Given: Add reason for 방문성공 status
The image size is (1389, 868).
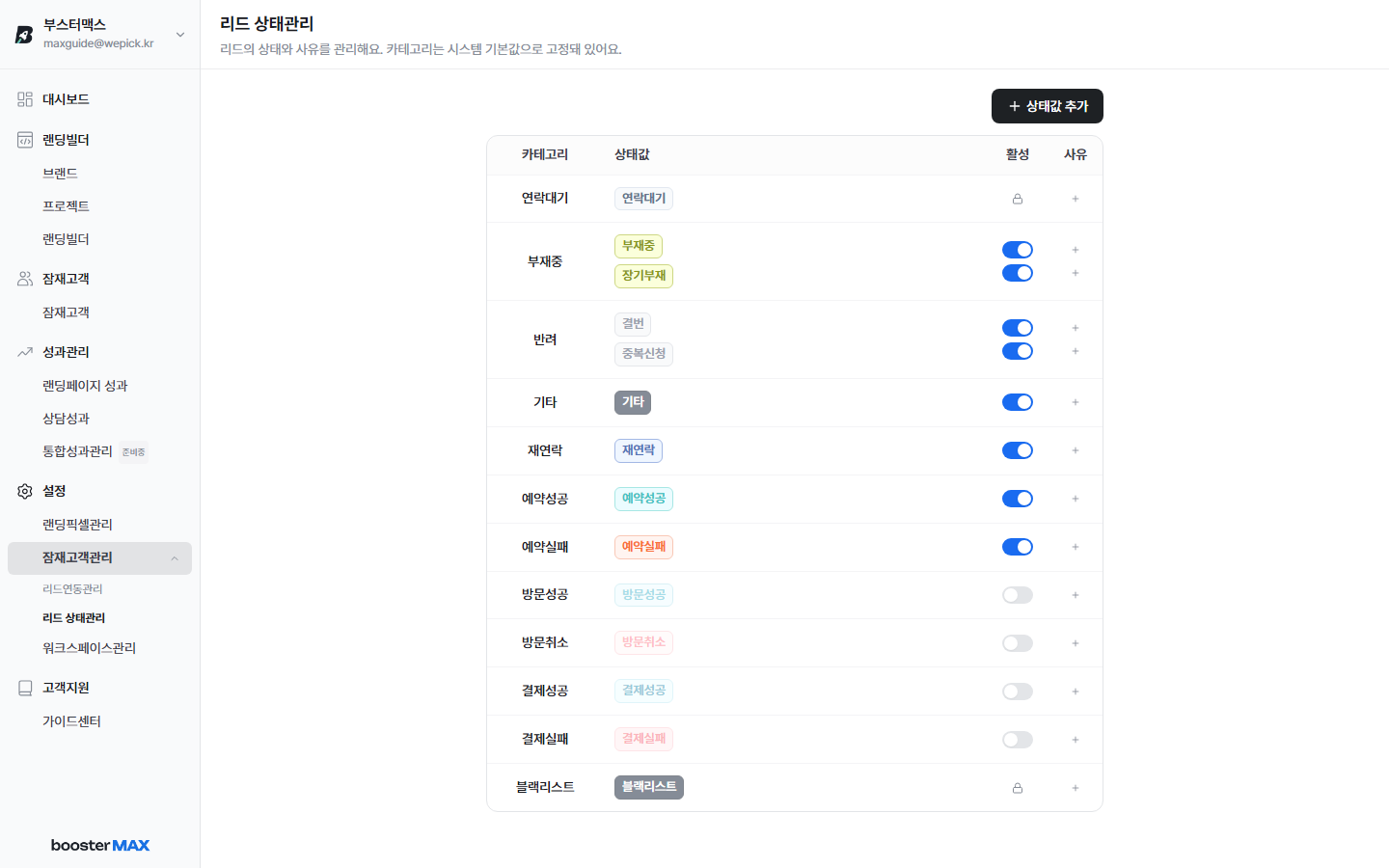Looking at the screenshot, I should tap(1076, 595).
